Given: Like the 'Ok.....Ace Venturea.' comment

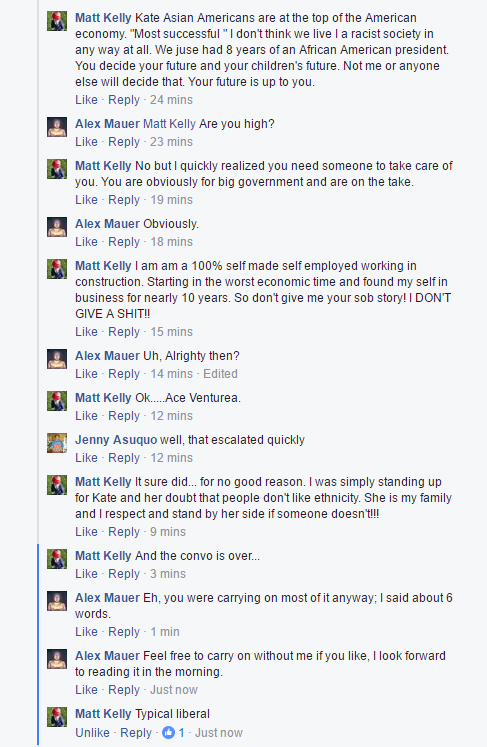Looking at the screenshot, I should [x=86, y=416].
